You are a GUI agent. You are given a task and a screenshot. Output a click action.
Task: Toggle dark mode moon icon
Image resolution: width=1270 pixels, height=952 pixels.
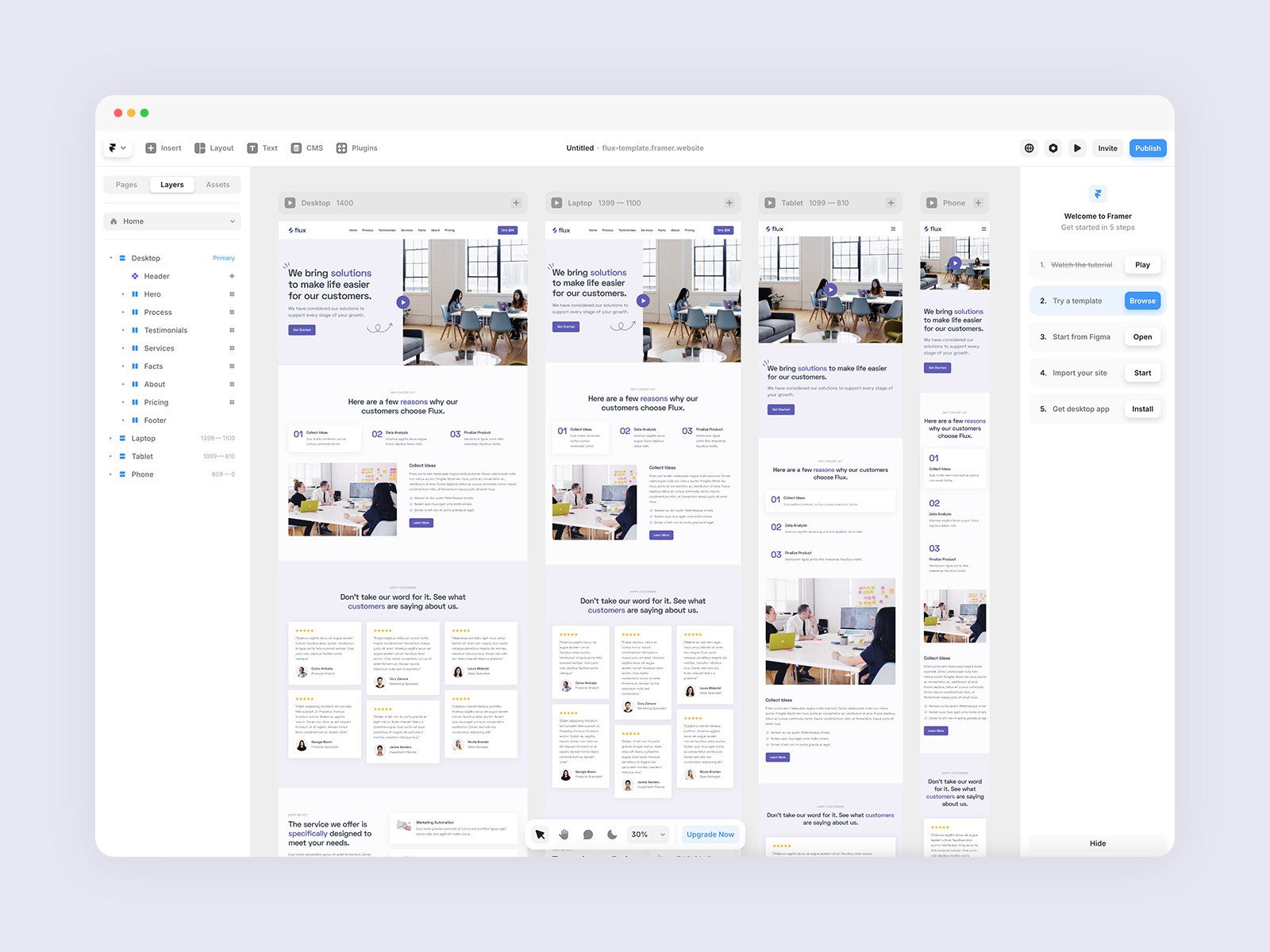click(612, 835)
